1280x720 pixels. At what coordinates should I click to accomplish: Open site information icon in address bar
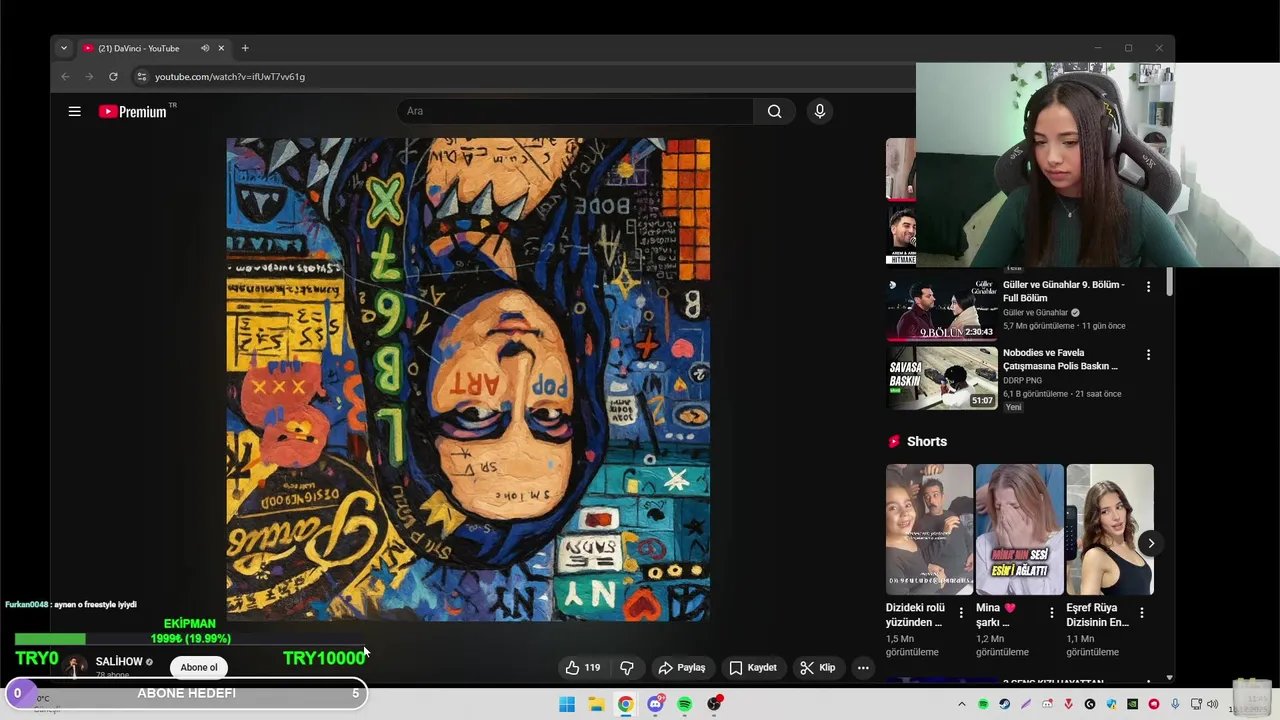pyautogui.click(x=141, y=76)
